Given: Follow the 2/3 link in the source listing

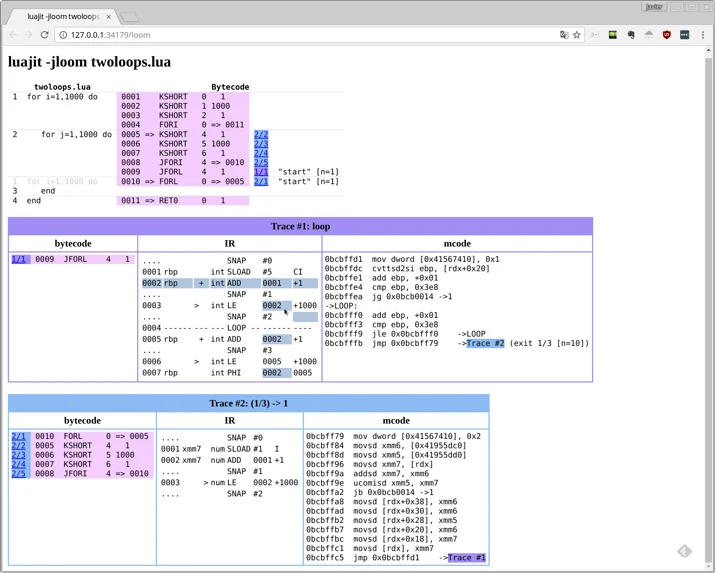Looking at the screenshot, I should coord(261,144).
